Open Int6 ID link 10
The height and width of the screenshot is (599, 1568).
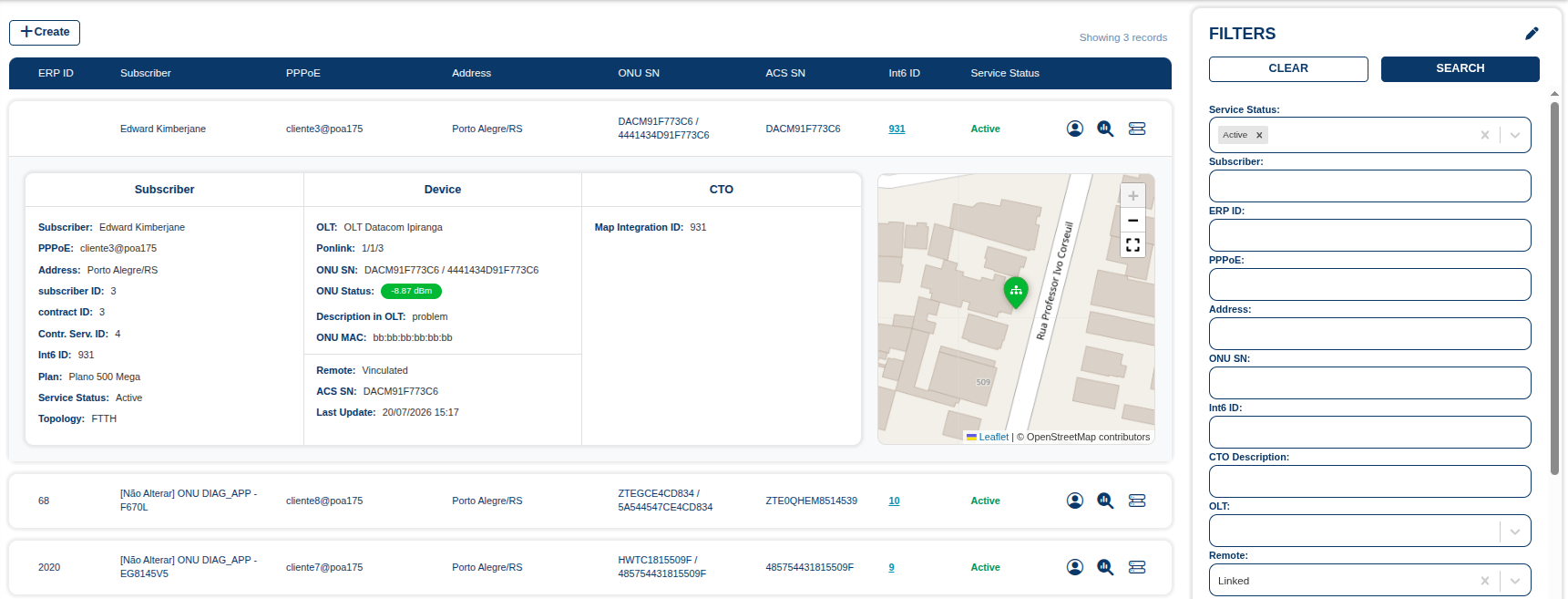894,501
